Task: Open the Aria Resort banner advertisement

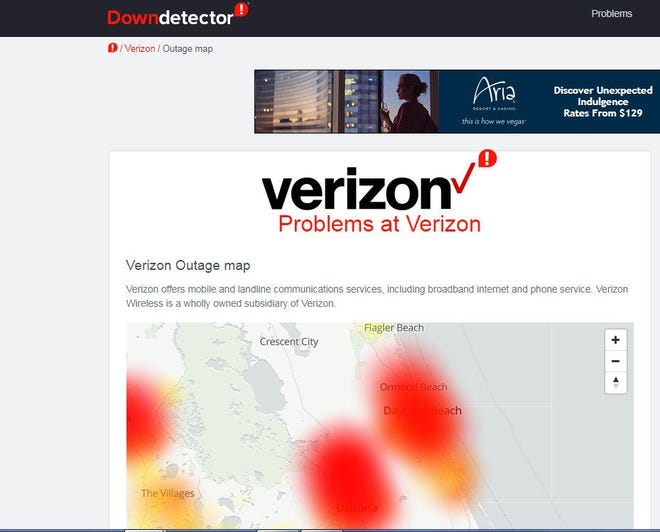Action: [x=457, y=102]
